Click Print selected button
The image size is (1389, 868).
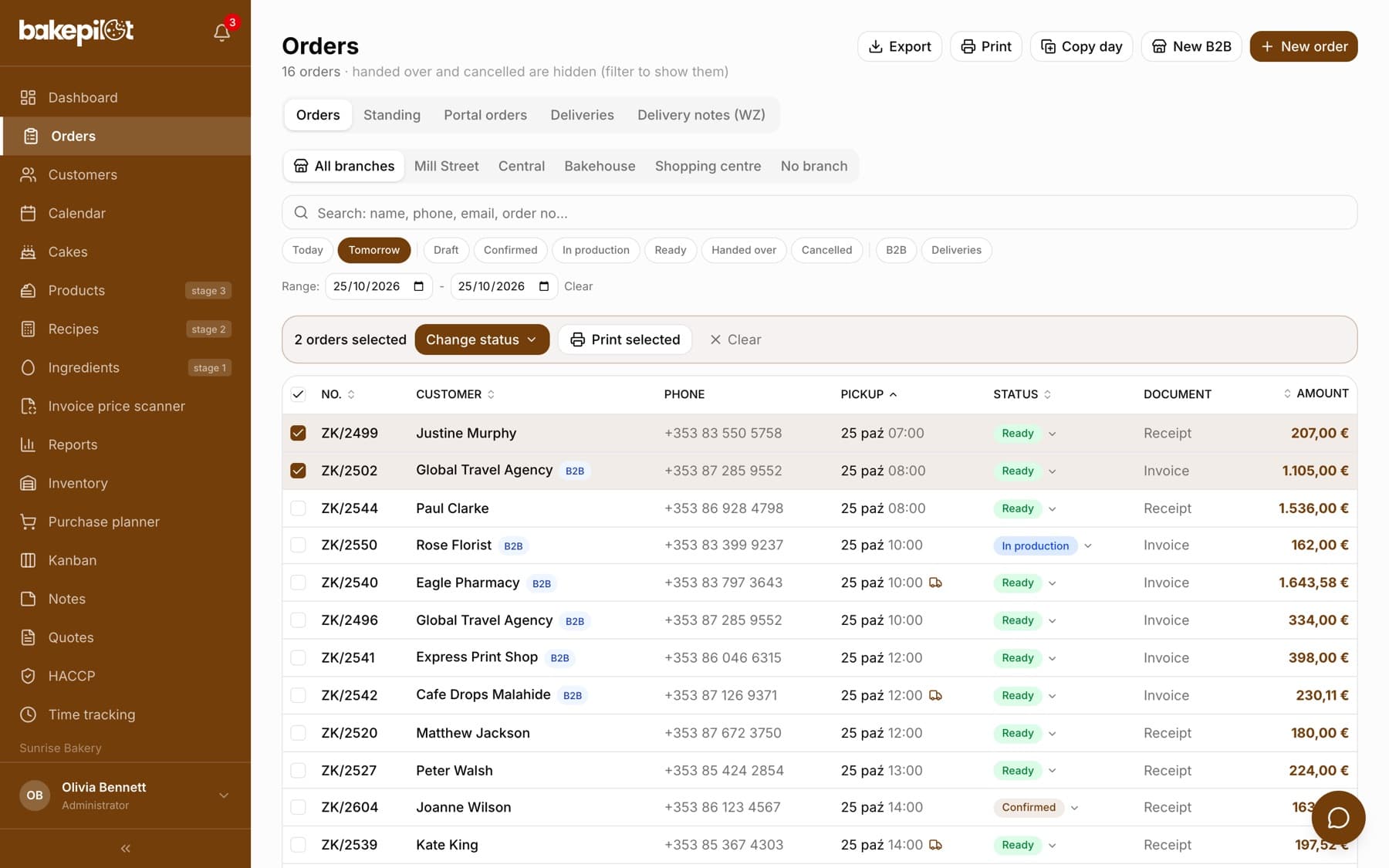[625, 339]
